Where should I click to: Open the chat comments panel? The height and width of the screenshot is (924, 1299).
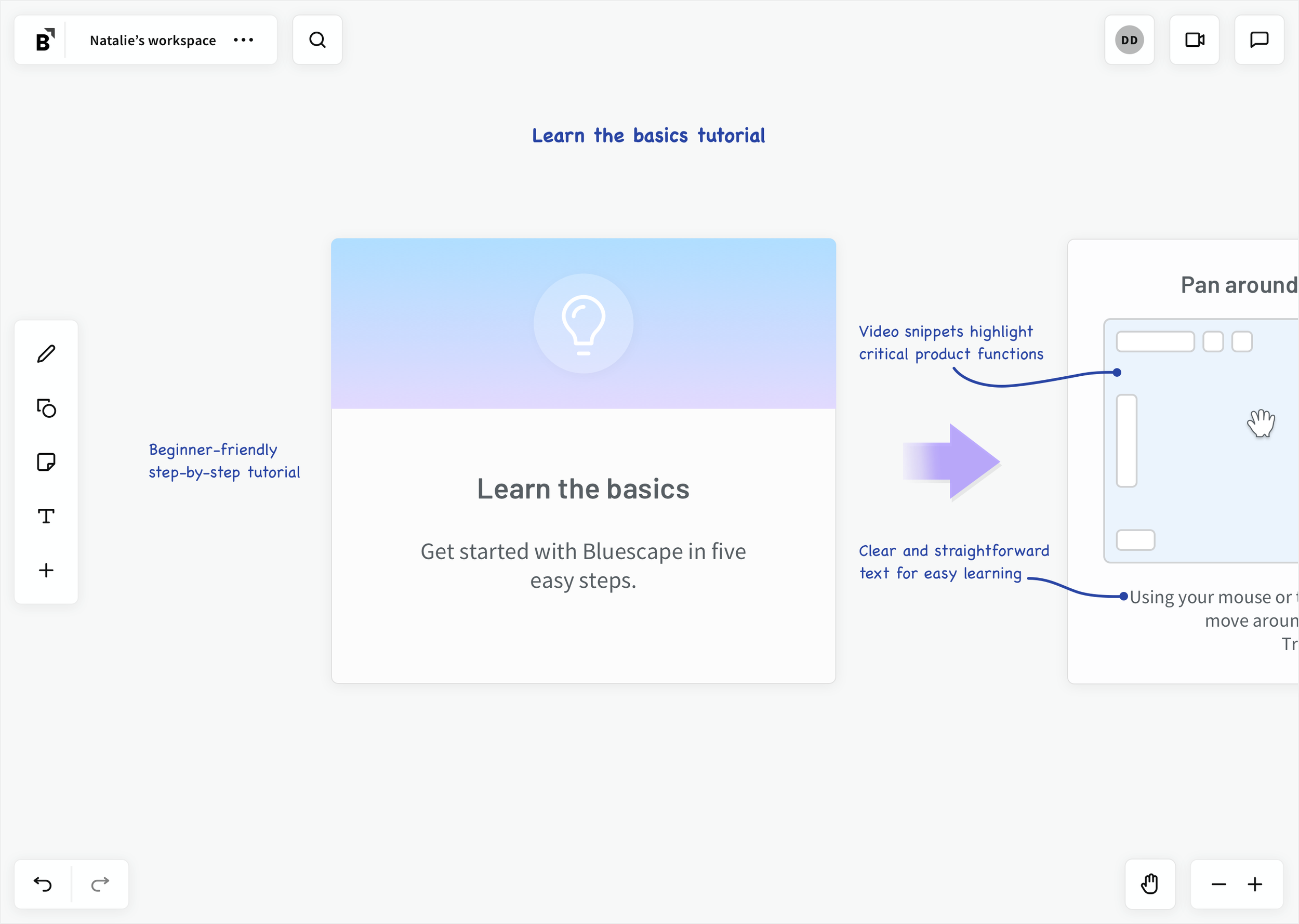click(x=1259, y=40)
